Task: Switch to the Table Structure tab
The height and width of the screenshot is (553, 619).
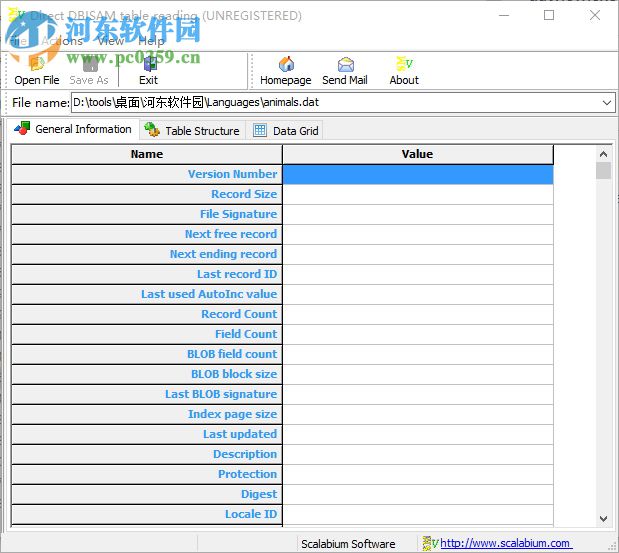Action: 192,130
